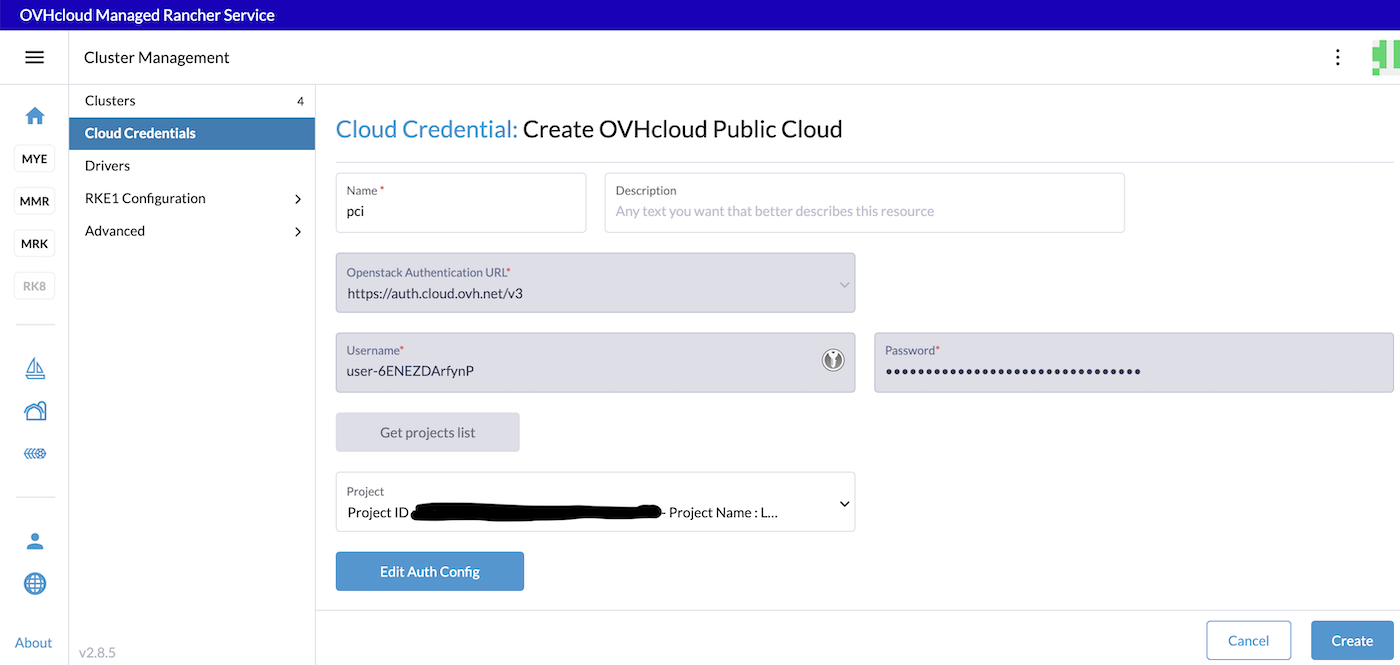Open the hamburger navigation menu
This screenshot has width=1400, height=665.
pyautogui.click(x=35, y=57)
